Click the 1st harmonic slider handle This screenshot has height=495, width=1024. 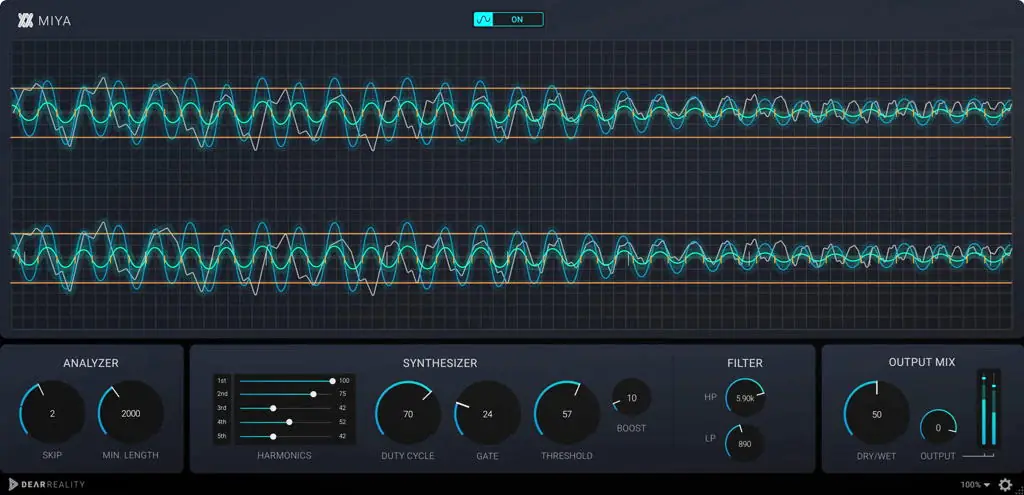point(332,381)
